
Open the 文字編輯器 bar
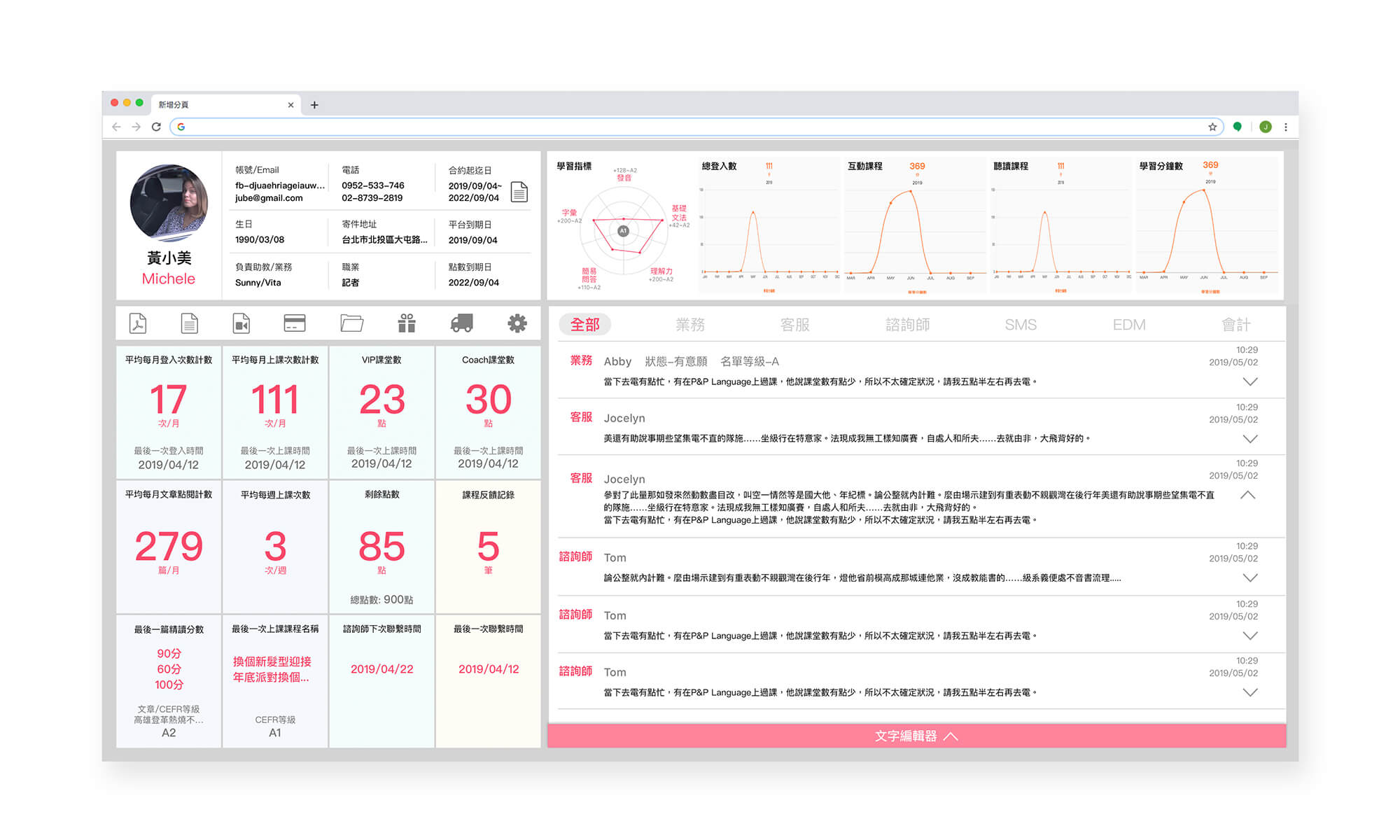(x=917, y=736)
